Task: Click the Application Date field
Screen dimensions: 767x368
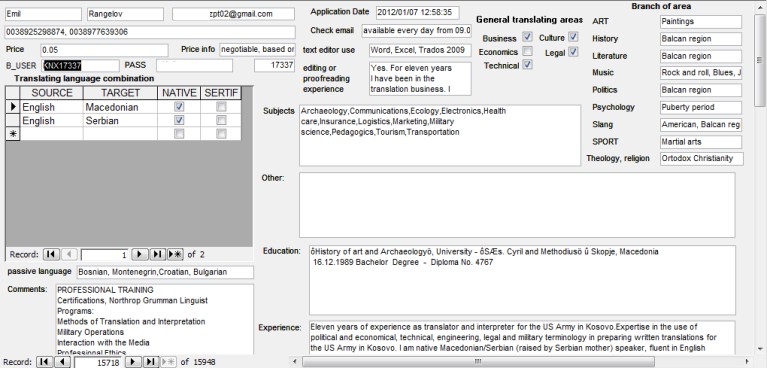Action: pyautogui.click(x=418, y=12)
